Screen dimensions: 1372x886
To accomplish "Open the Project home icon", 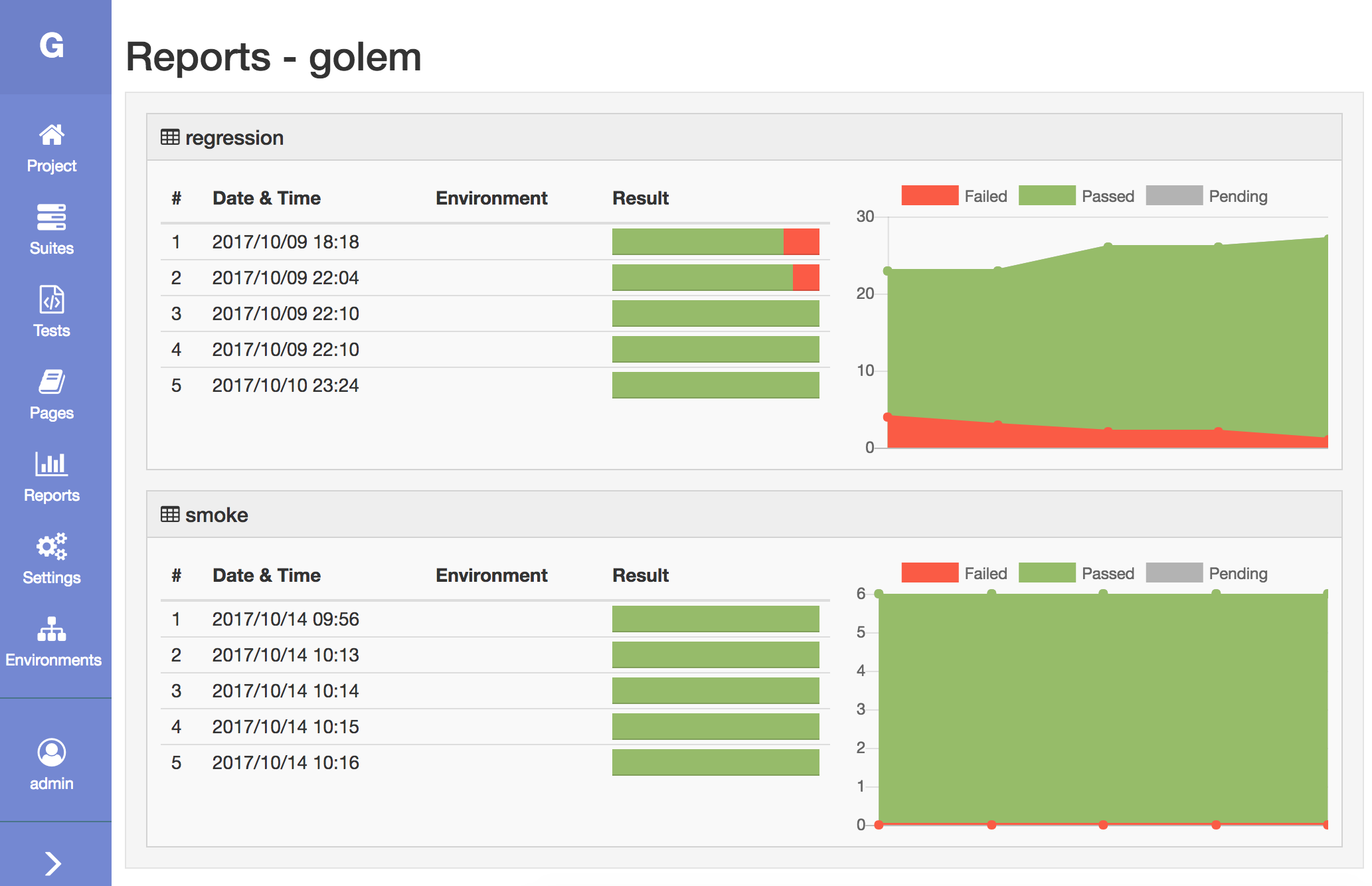I will [x=52, y=135].
